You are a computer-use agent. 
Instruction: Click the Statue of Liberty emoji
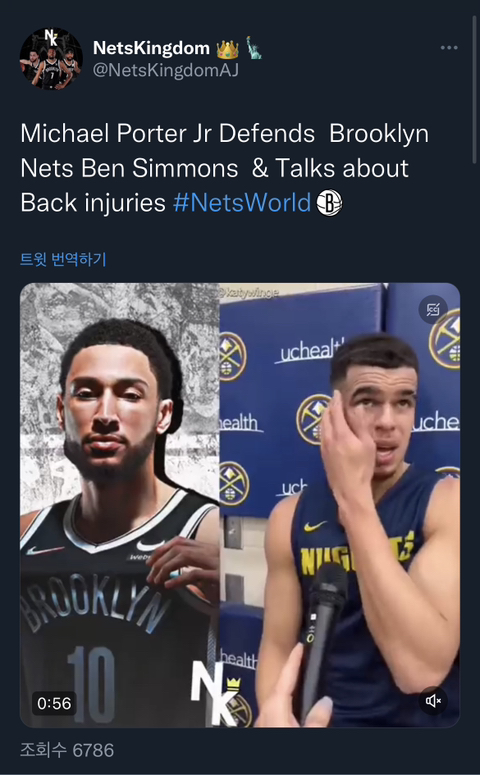click(254, 48)
